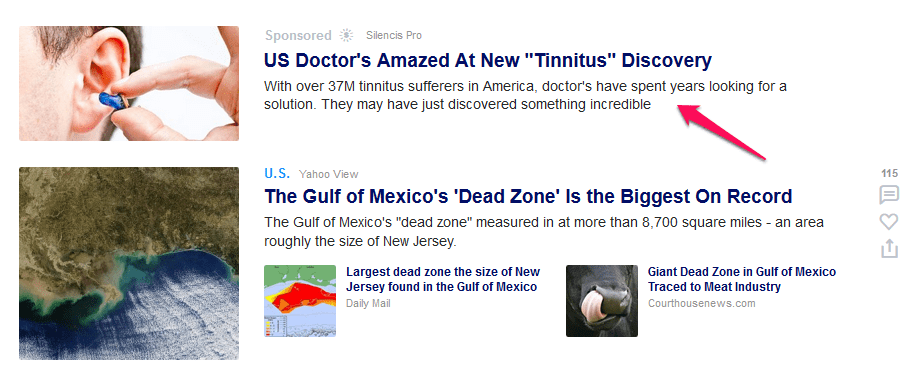Viewport: 902px width, 377px height.
Task: Open the share icon beside article
Action: 889,248
